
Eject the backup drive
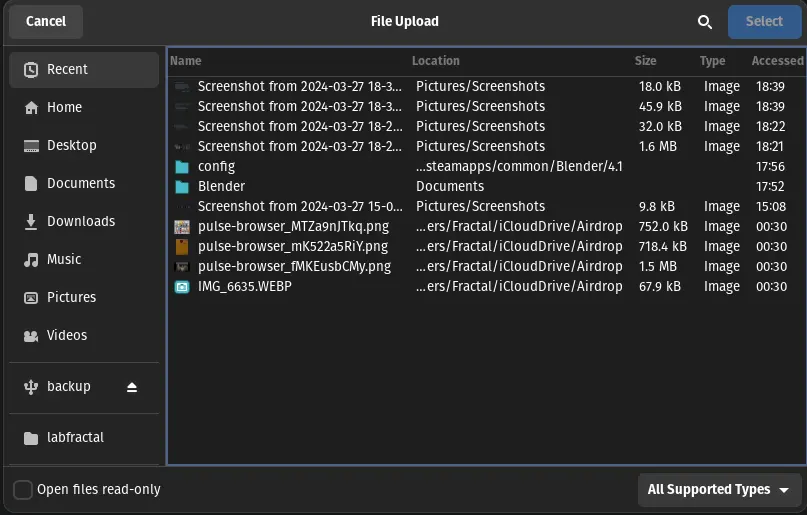tap(132, 387)
